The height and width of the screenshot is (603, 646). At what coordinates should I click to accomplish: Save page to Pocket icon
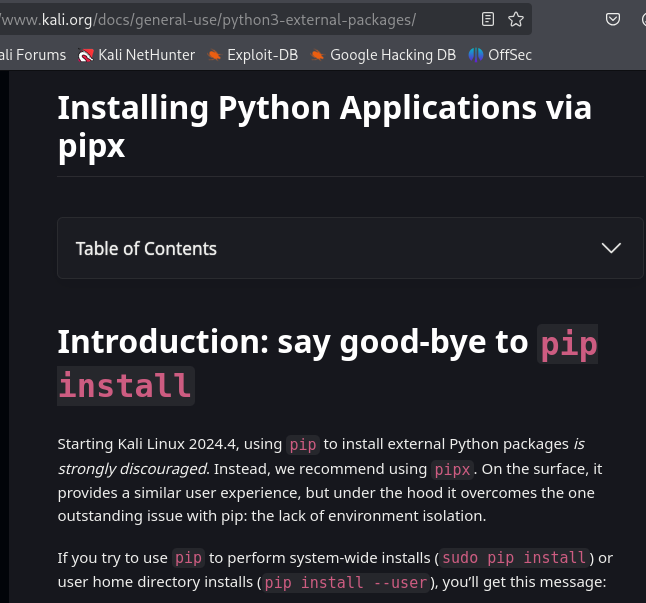click(x=613, y=19)
